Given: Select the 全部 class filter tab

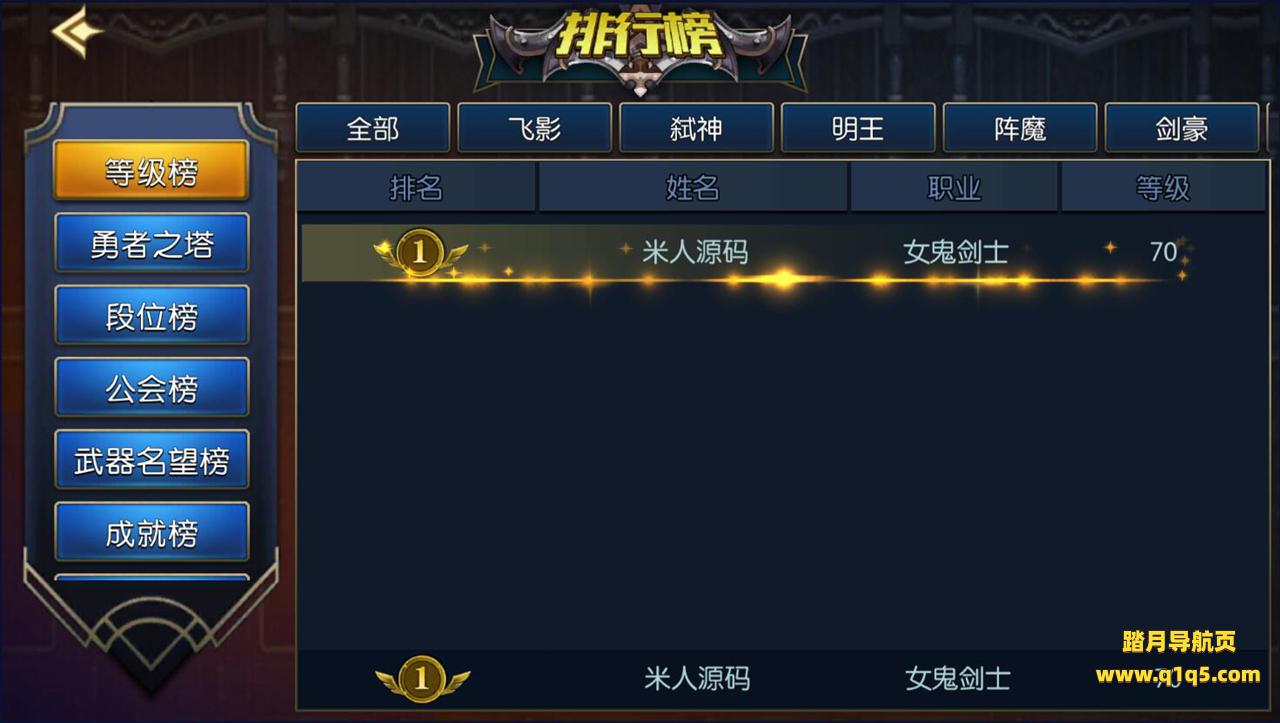Looking at the screenshot, I should tap(373, 128).
